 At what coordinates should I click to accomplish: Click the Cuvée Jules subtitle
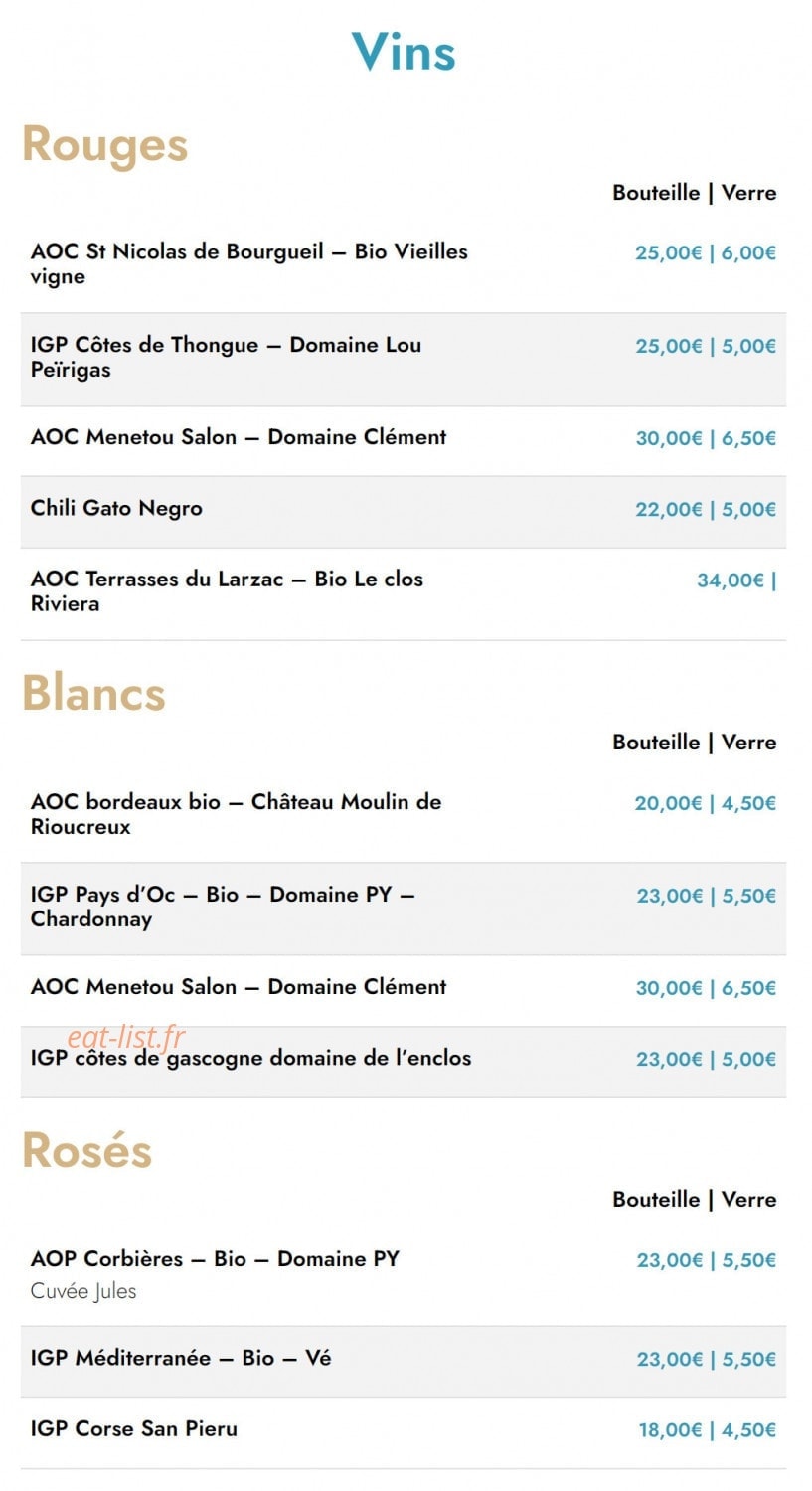pos(83,1291)
